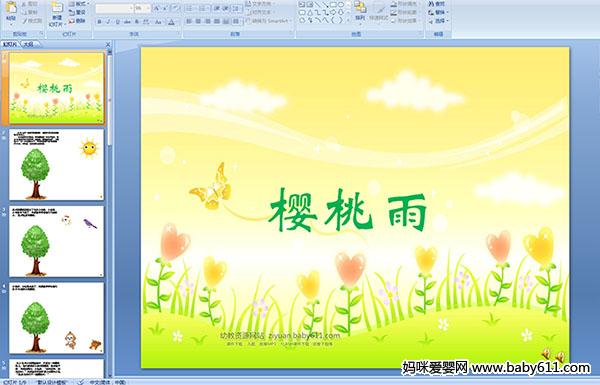Toggle Underline formatting button
Screen dimensions: 600x385
pos(117,22)
